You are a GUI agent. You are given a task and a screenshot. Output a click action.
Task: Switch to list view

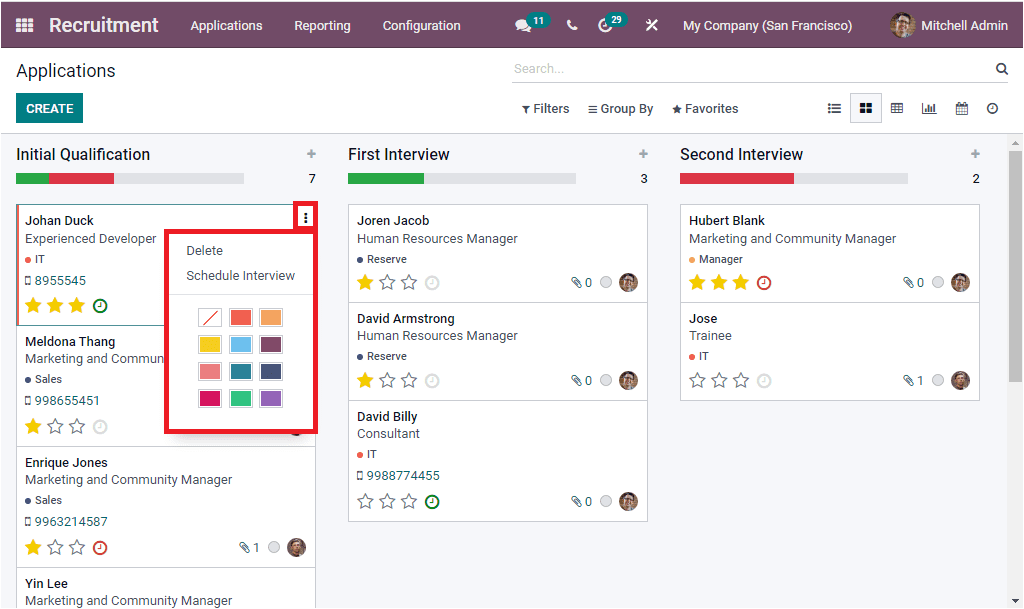point(834,108)
